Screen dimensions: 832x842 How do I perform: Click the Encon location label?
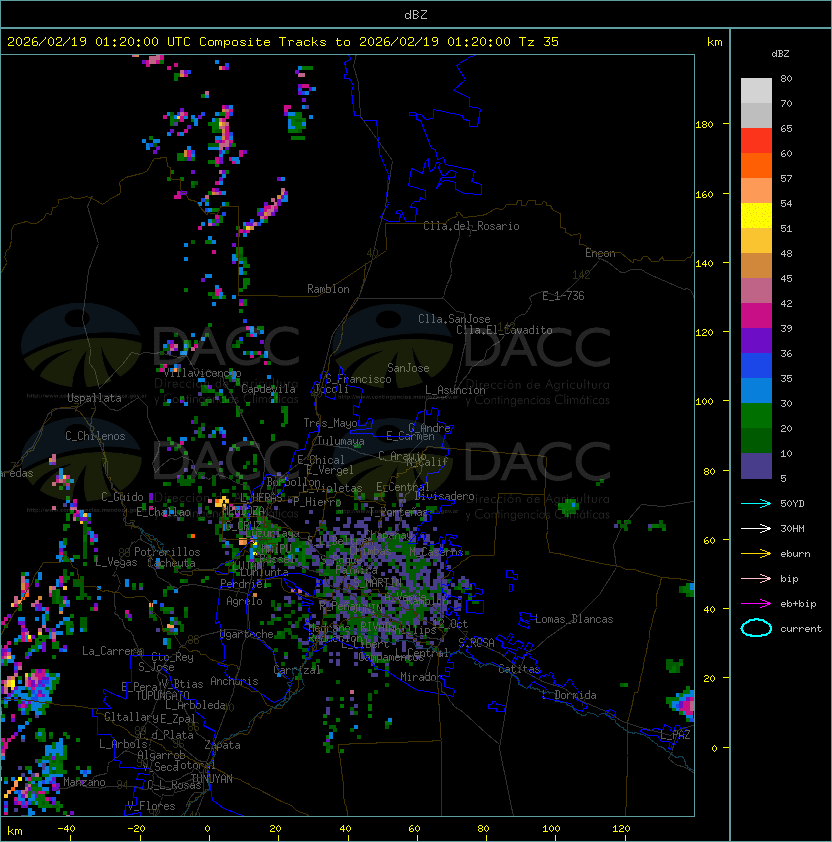coord(600,253)
